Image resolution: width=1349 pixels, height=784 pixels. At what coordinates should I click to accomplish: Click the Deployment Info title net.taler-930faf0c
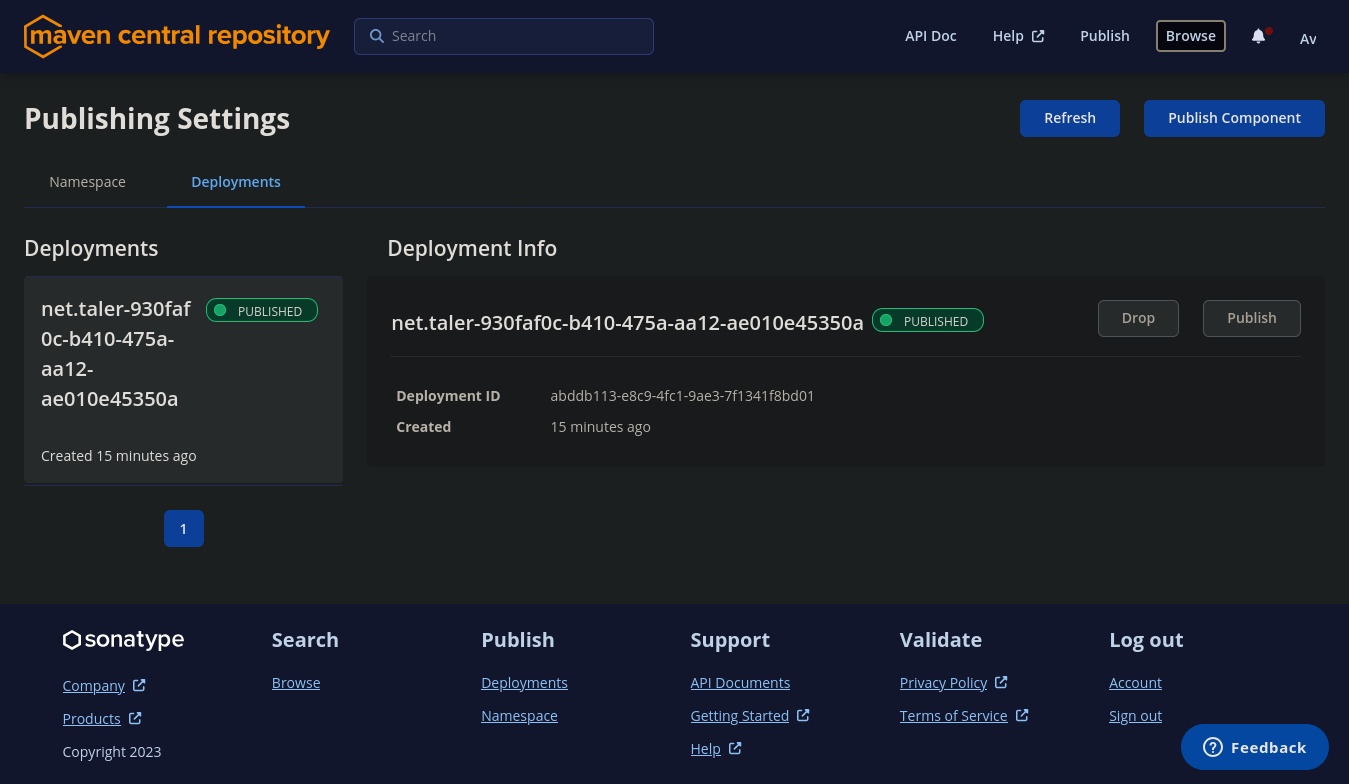point(627,322)
